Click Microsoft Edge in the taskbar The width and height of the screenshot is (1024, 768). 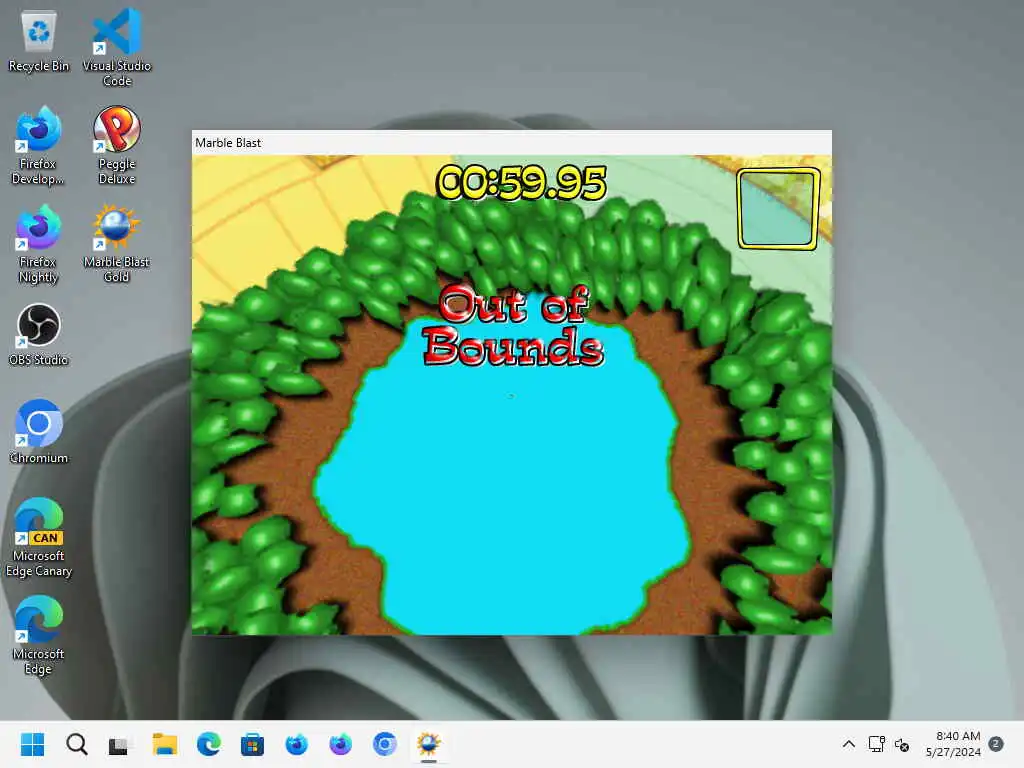click(208, 744)
